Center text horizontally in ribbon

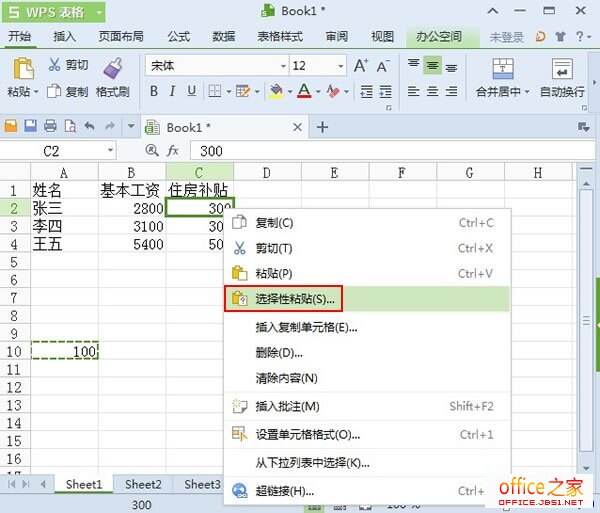pyautogui.click(x=432, y=91)
